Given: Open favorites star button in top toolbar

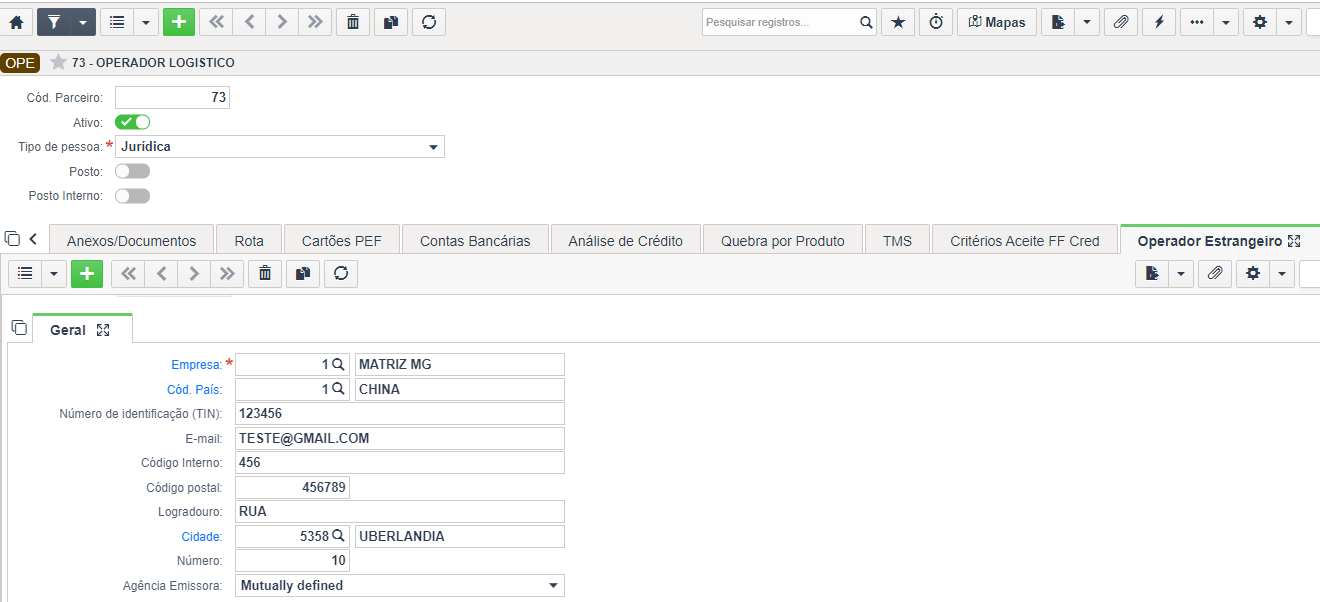Looking at the screenshot, I should click(898, 22).
